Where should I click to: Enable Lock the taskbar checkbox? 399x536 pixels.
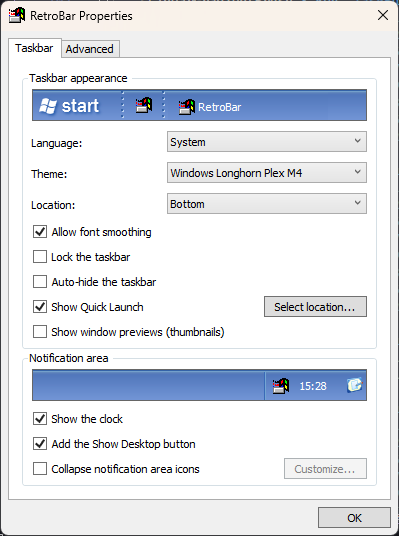(40, 257)
